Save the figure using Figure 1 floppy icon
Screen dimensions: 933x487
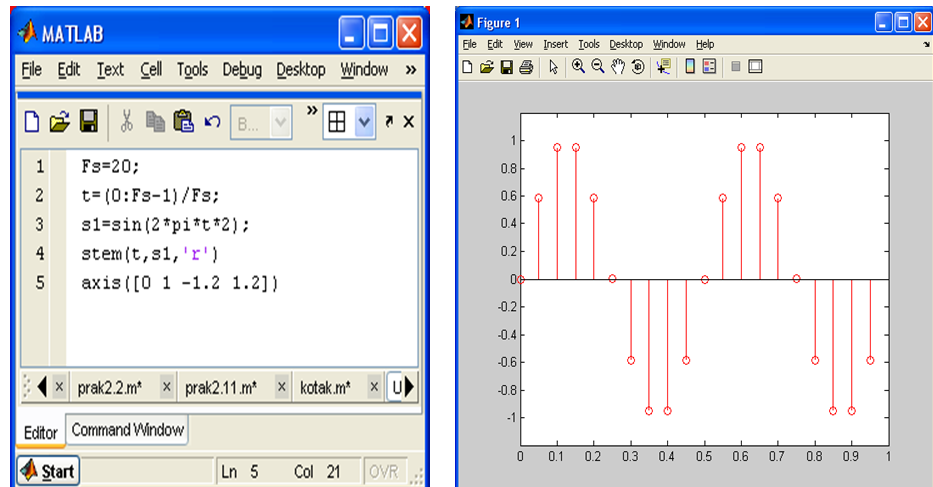pyautogui.click(x=506, y=67)
